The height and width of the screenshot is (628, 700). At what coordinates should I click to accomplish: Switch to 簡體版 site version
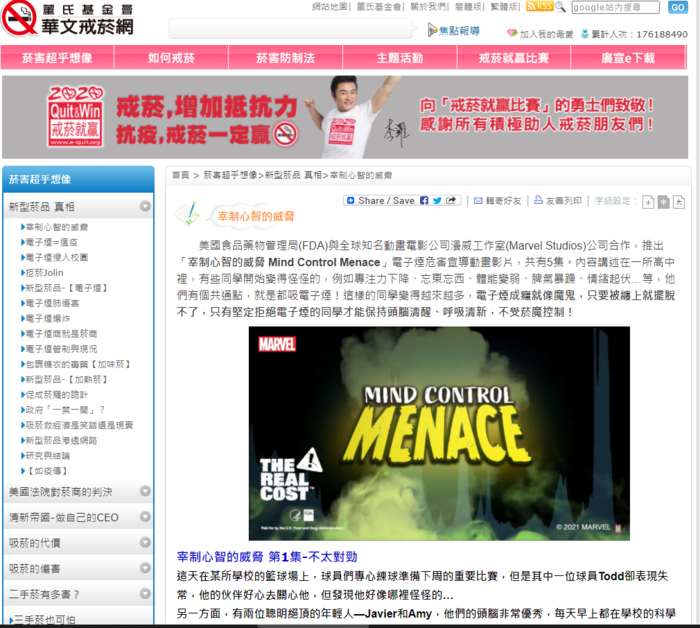(x=468, y=7)
